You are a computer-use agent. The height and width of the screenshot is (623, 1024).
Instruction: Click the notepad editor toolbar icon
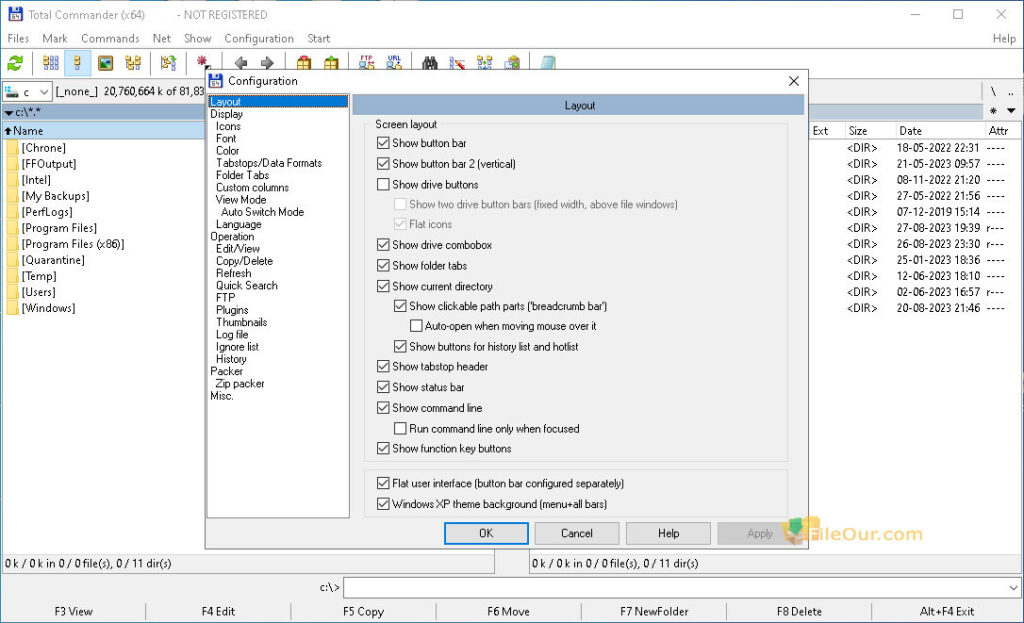(546, 62)
